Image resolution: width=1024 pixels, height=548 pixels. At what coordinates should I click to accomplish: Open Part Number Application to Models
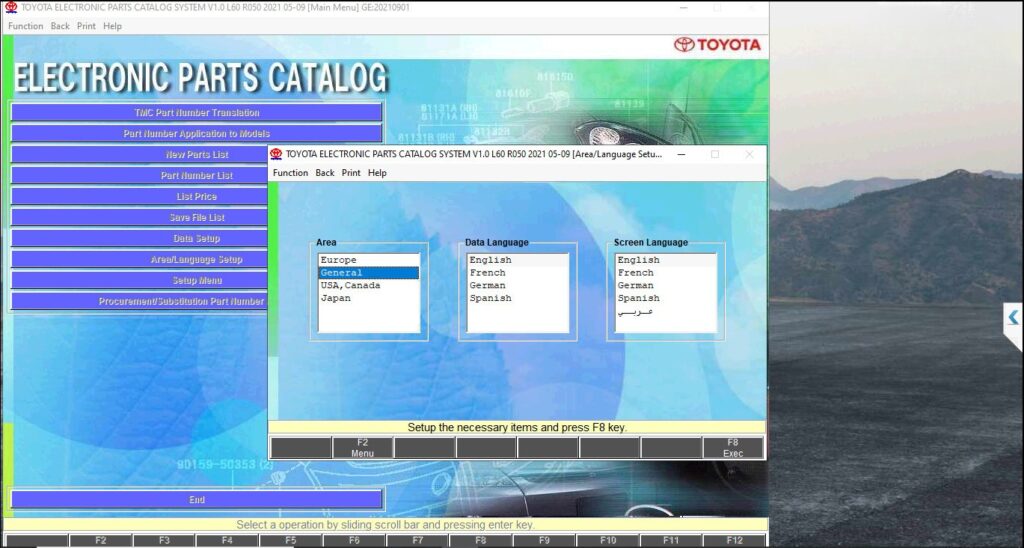click(197, 133)
